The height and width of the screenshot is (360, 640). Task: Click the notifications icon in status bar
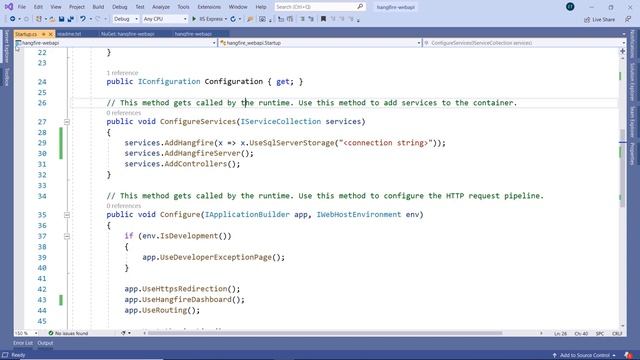pos(629,356)
